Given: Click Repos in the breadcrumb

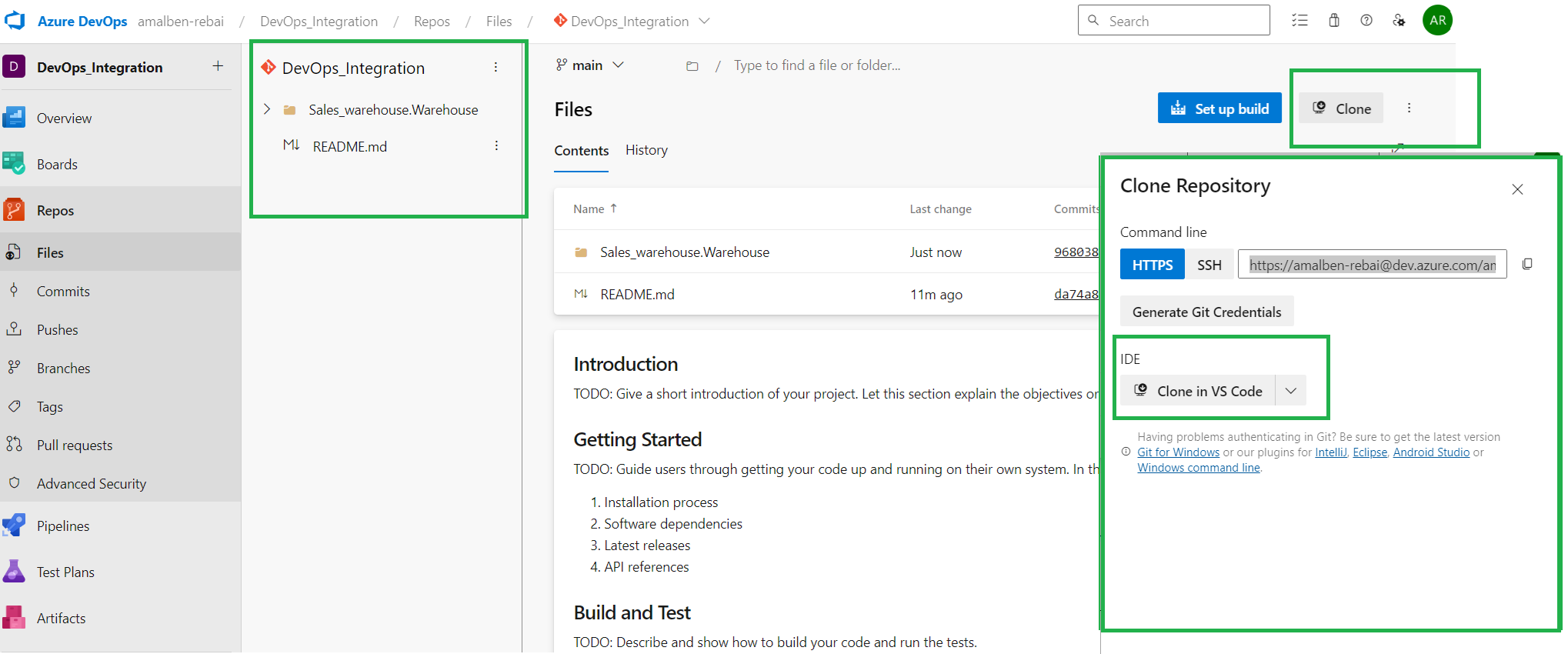Looking at the screenshot, I should coord(432,22).
